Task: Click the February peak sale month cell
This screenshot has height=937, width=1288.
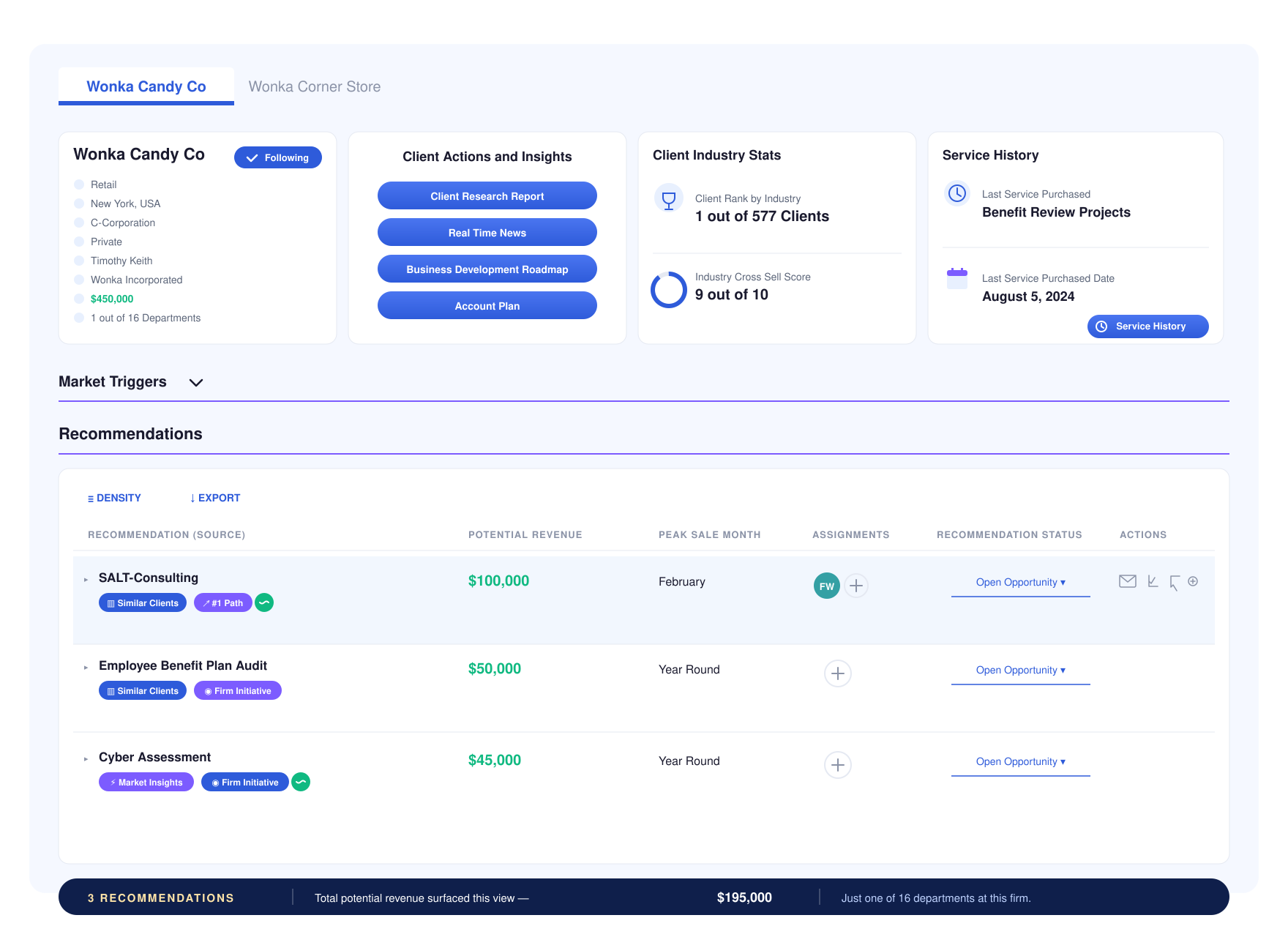Action: point(682,582)
